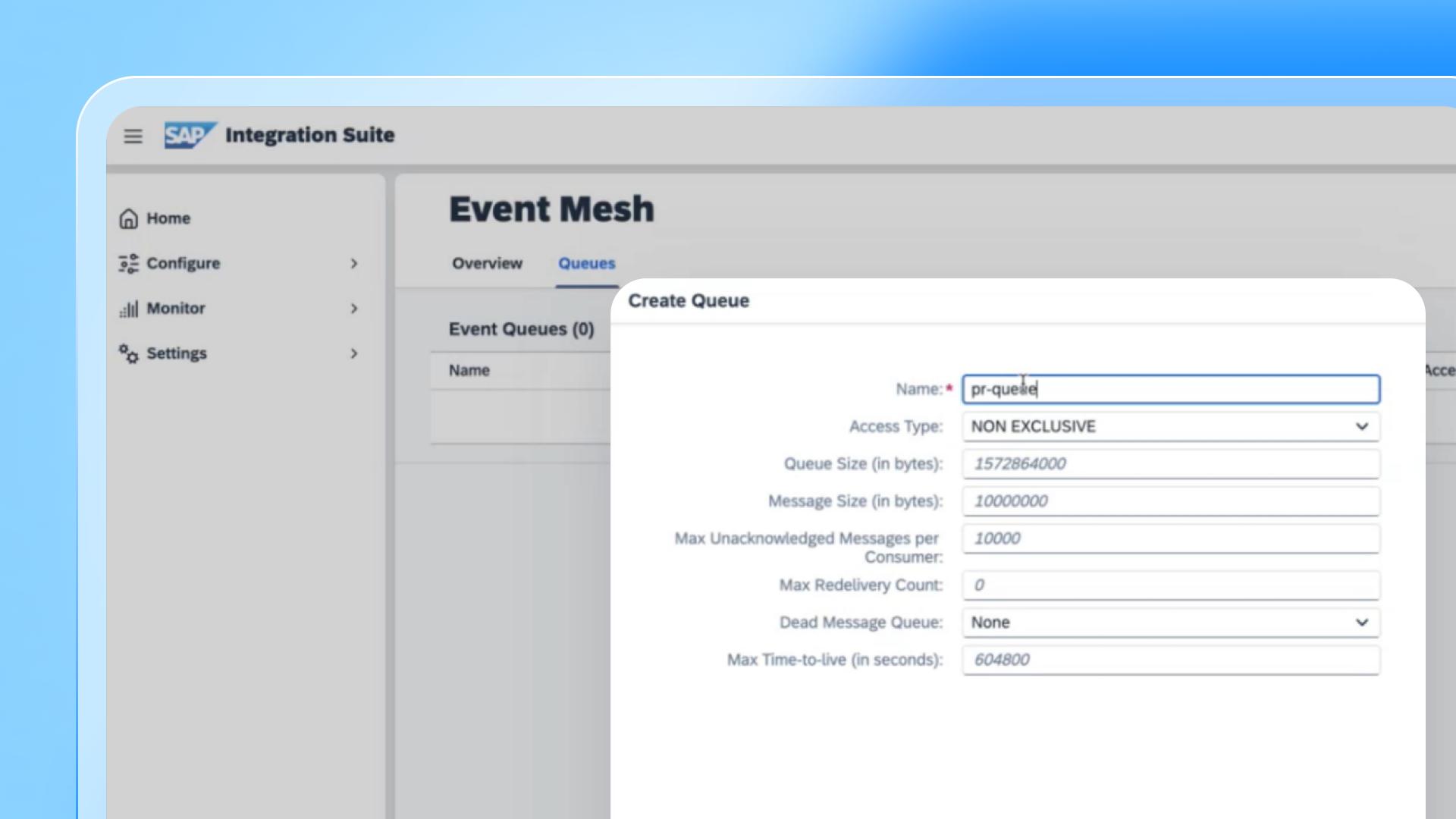Click the Max Redelivery Count field

point(1171,585)
